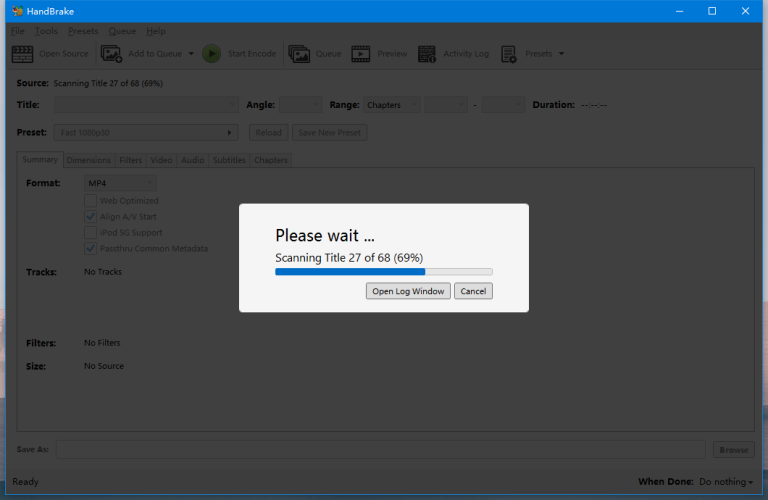Click the Source scanning status text
This screenshot has width=768, height=500.
click(108, 83)
